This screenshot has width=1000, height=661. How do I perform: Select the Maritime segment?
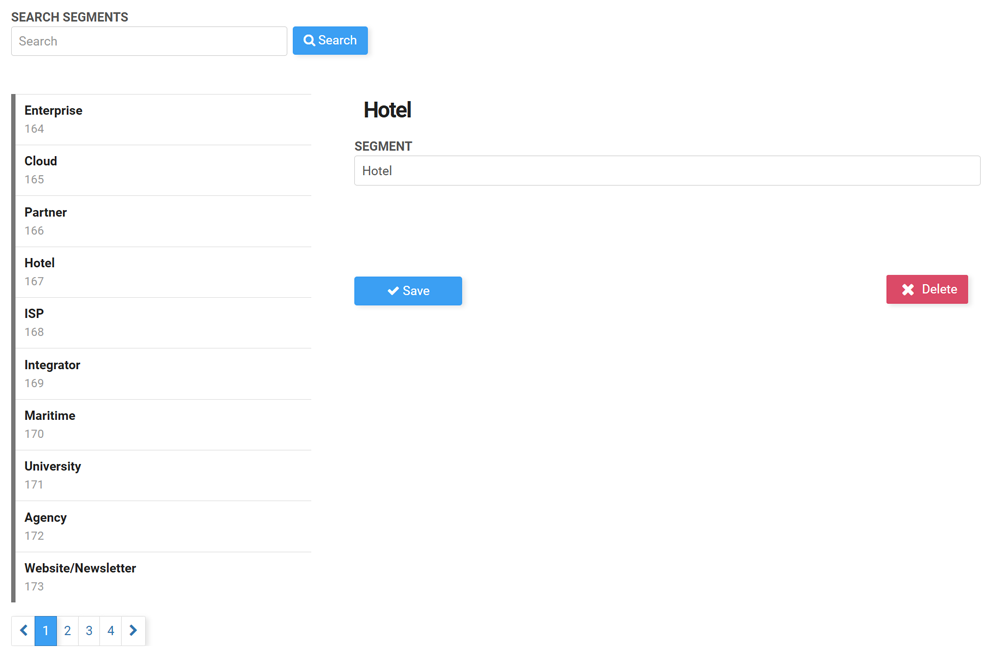click(163, 424)
